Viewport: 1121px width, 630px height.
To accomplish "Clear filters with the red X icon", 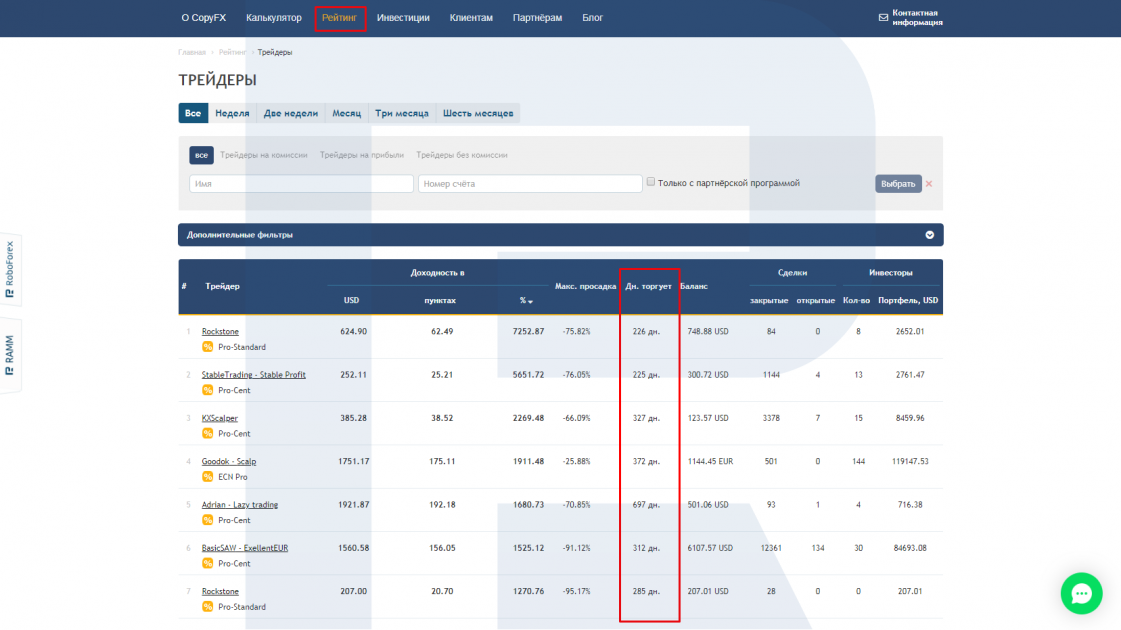I will point(929,184).
